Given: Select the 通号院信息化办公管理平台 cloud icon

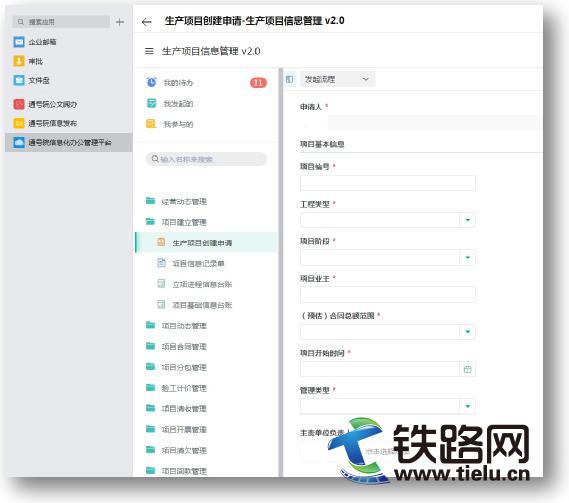Looking at the screenshot, I should [19, 142].
